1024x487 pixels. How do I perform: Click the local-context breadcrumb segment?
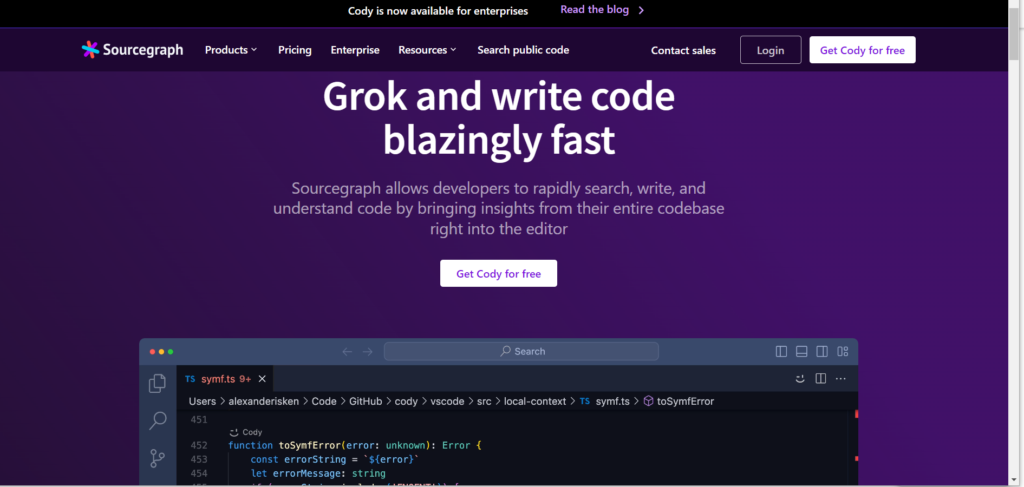click(535, 401)
